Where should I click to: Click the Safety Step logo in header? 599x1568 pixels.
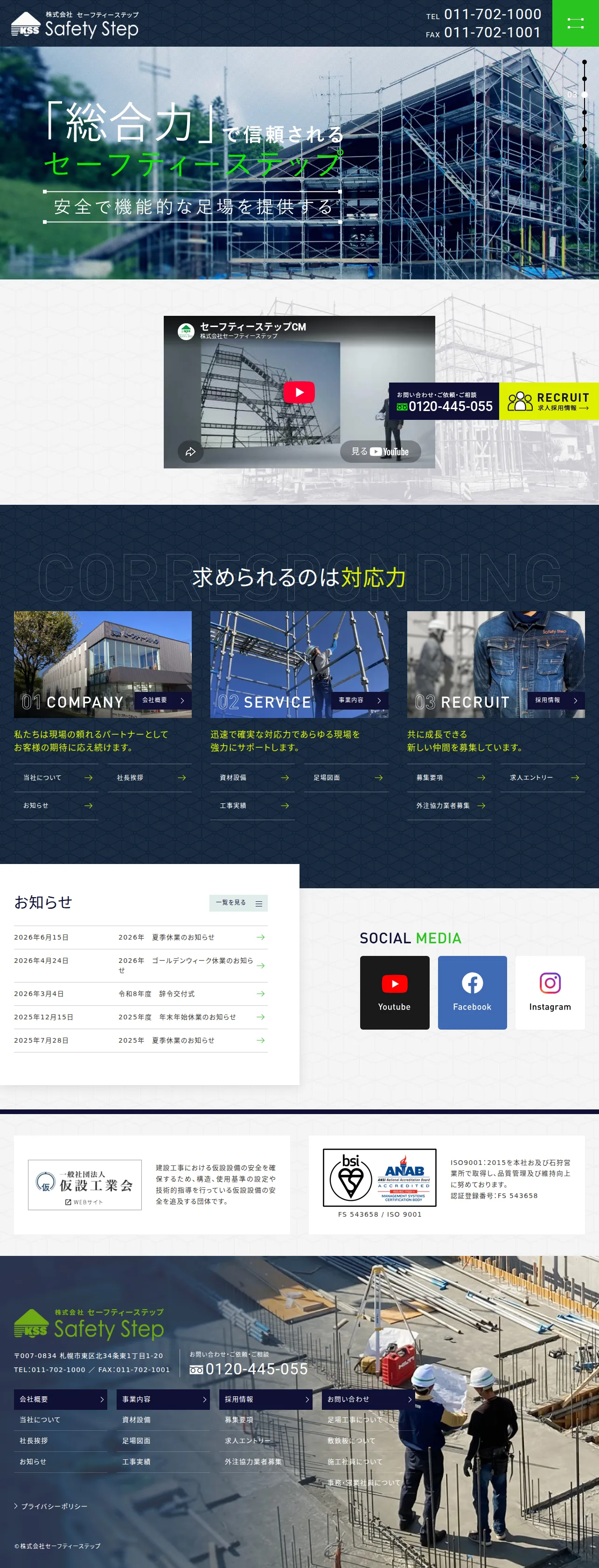[x=75, y=24]
